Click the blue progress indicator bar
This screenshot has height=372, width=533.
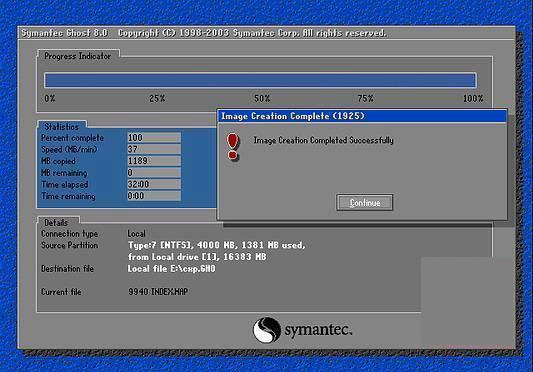[x=260, y=80]
